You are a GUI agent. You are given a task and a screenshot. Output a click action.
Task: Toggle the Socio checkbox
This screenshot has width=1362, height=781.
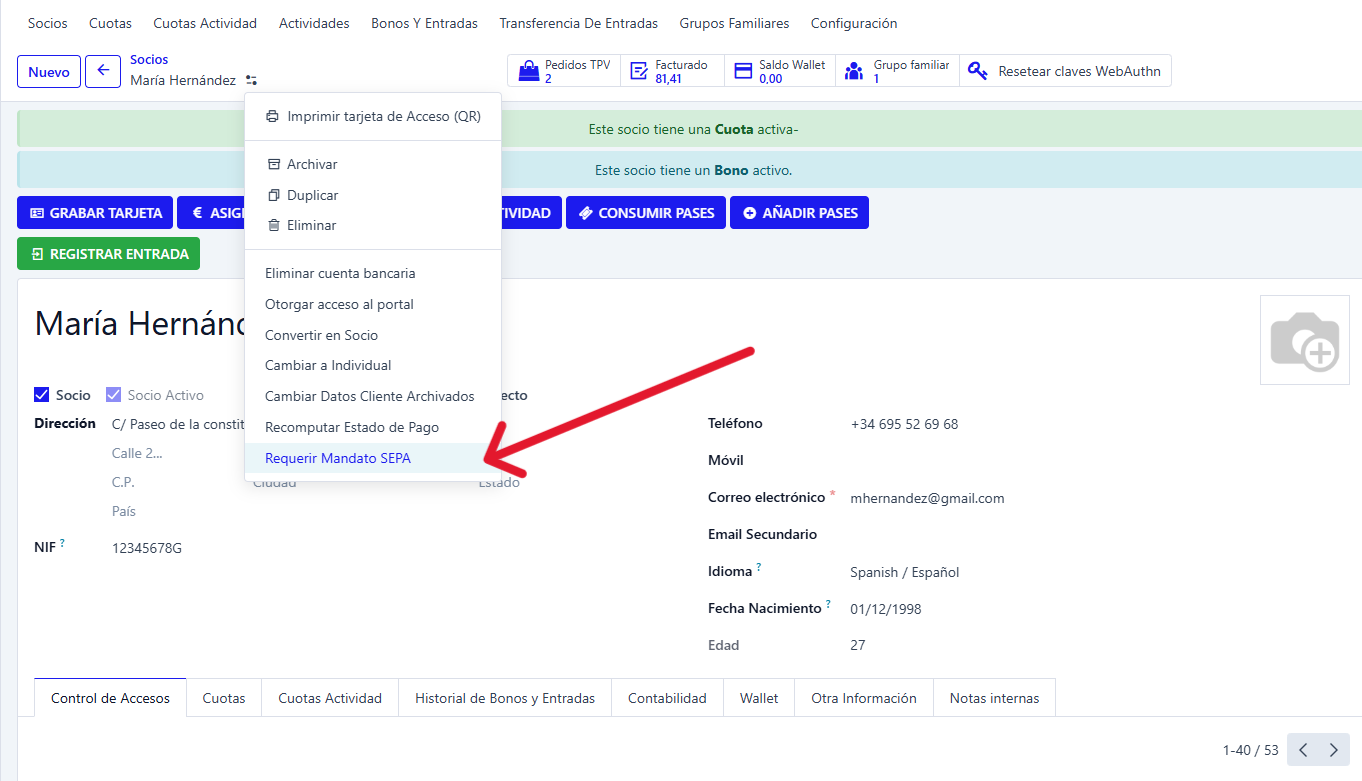(x=42, y=395)
